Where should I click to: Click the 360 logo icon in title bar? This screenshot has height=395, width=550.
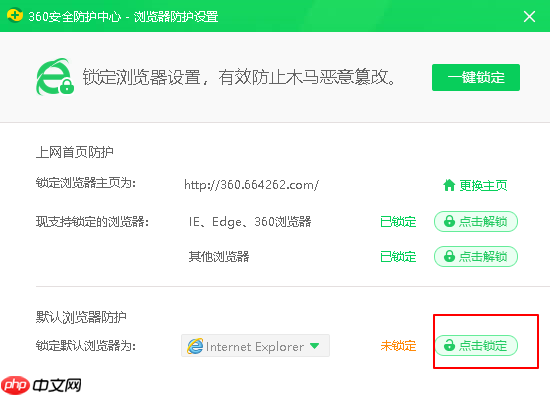(15, 15)
